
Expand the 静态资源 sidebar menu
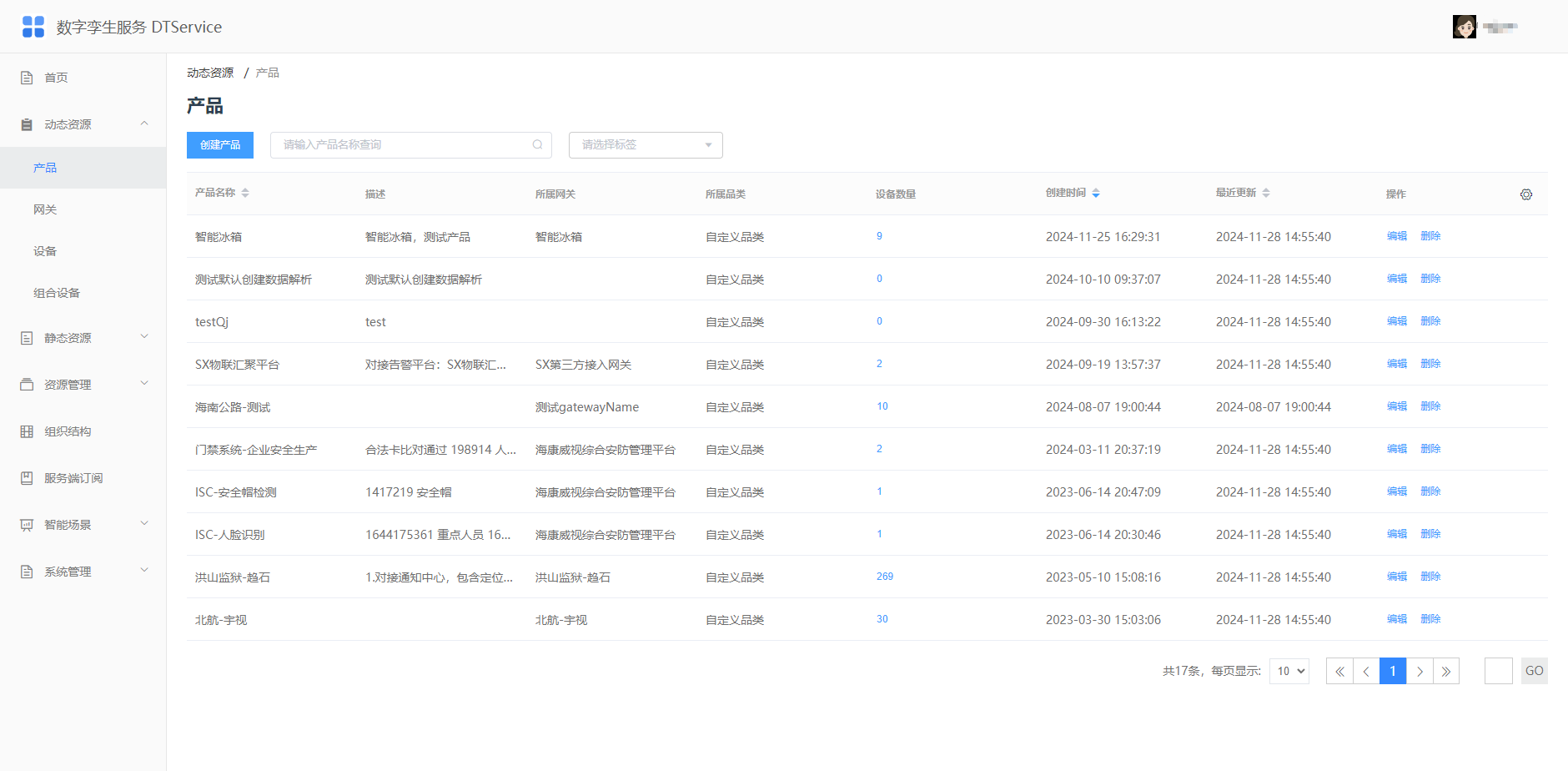pyautogui.click(x=83, y=338)
